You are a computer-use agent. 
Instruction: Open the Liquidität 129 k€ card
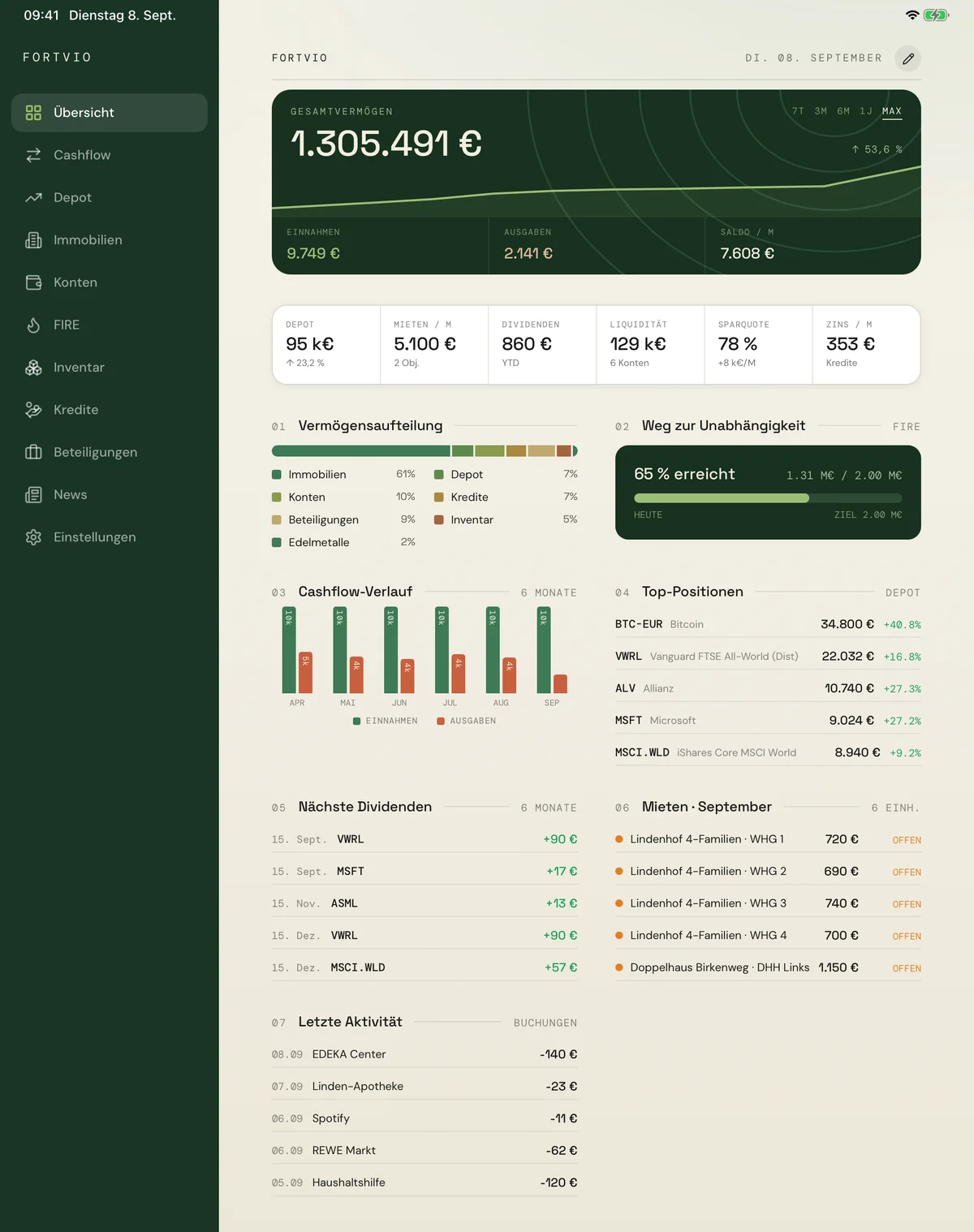[650, 344]
